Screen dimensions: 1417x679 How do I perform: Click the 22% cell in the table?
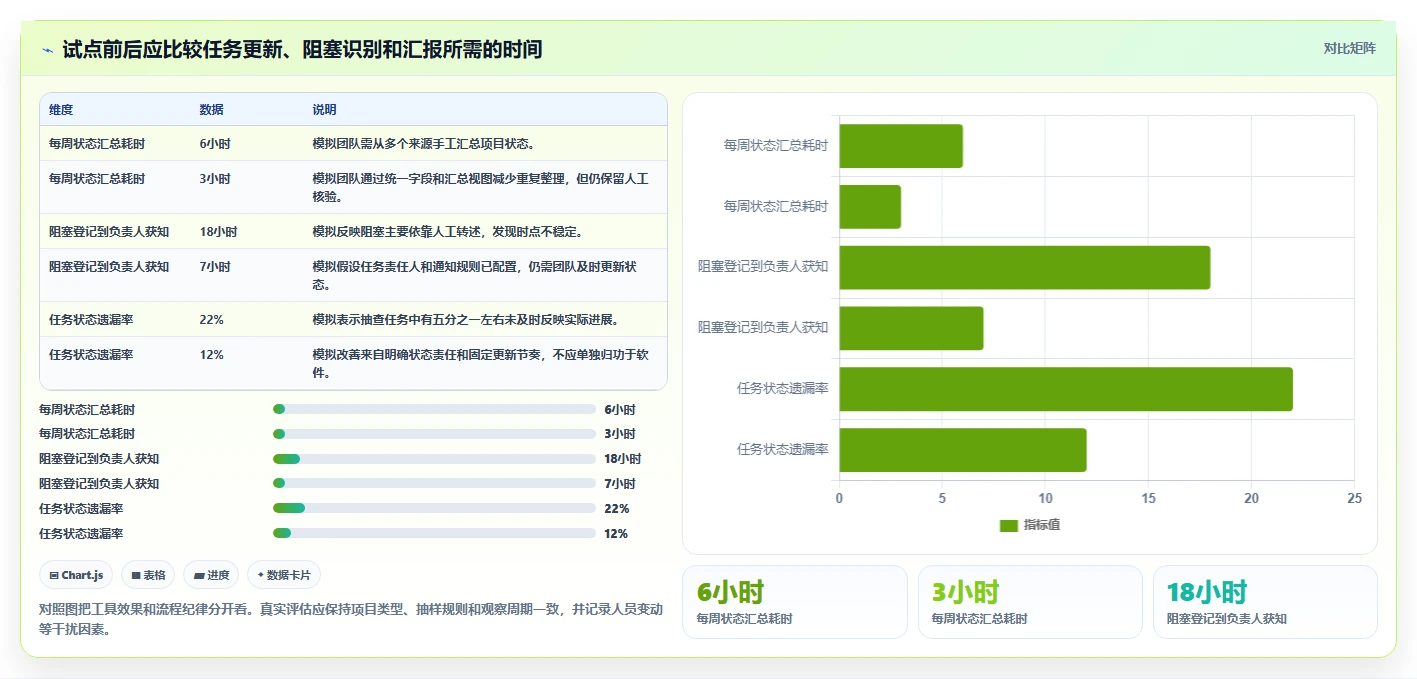pyautogui.click(x=212, y=320)
